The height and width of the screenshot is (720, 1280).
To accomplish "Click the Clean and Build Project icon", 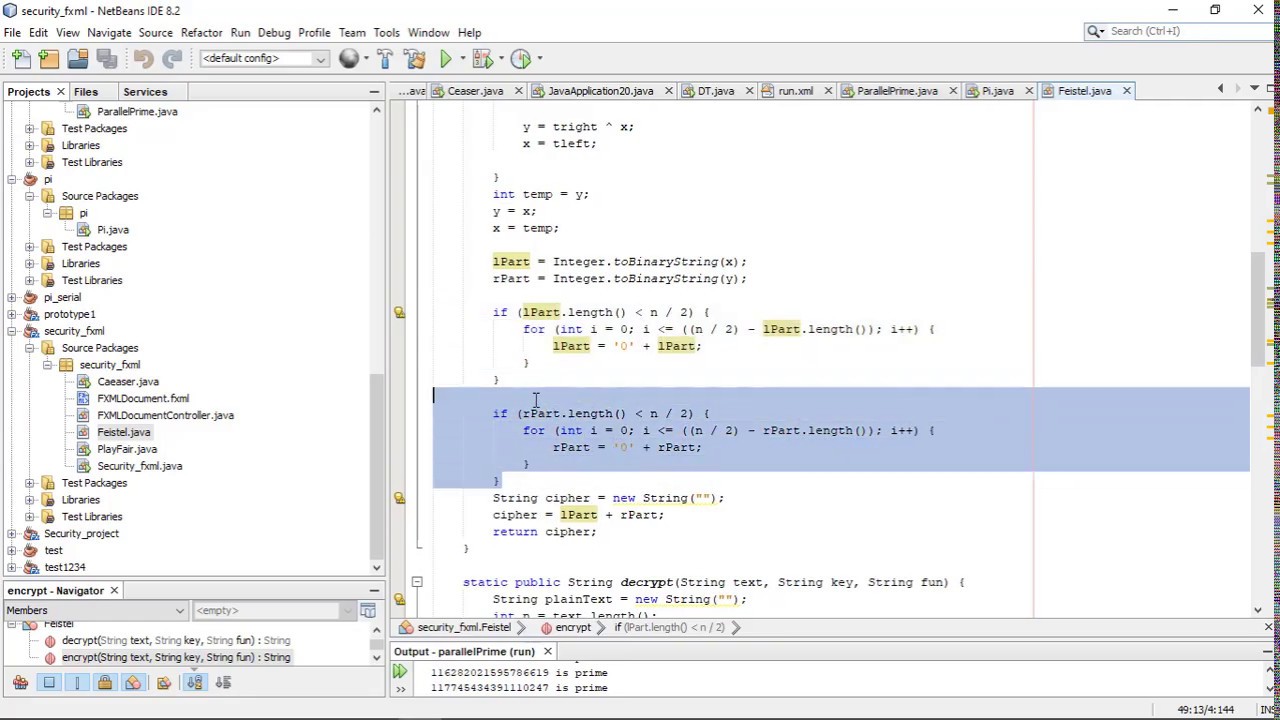I will click(414, 59).
